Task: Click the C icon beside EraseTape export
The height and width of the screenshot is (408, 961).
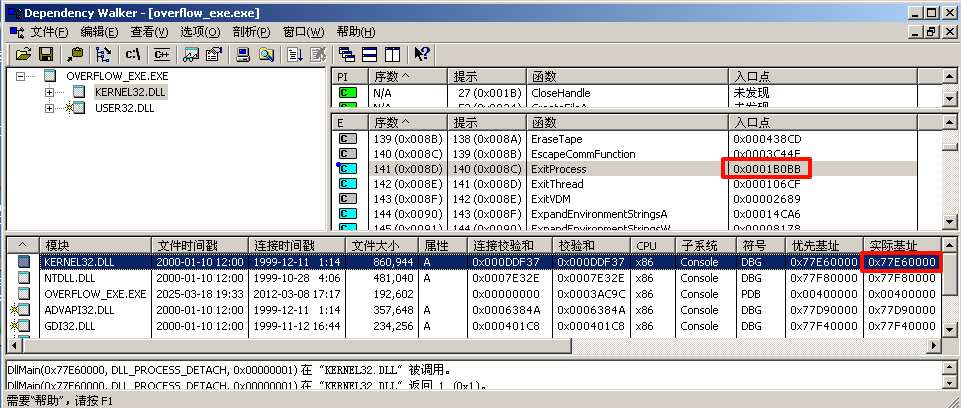Action: click(348, 139)
